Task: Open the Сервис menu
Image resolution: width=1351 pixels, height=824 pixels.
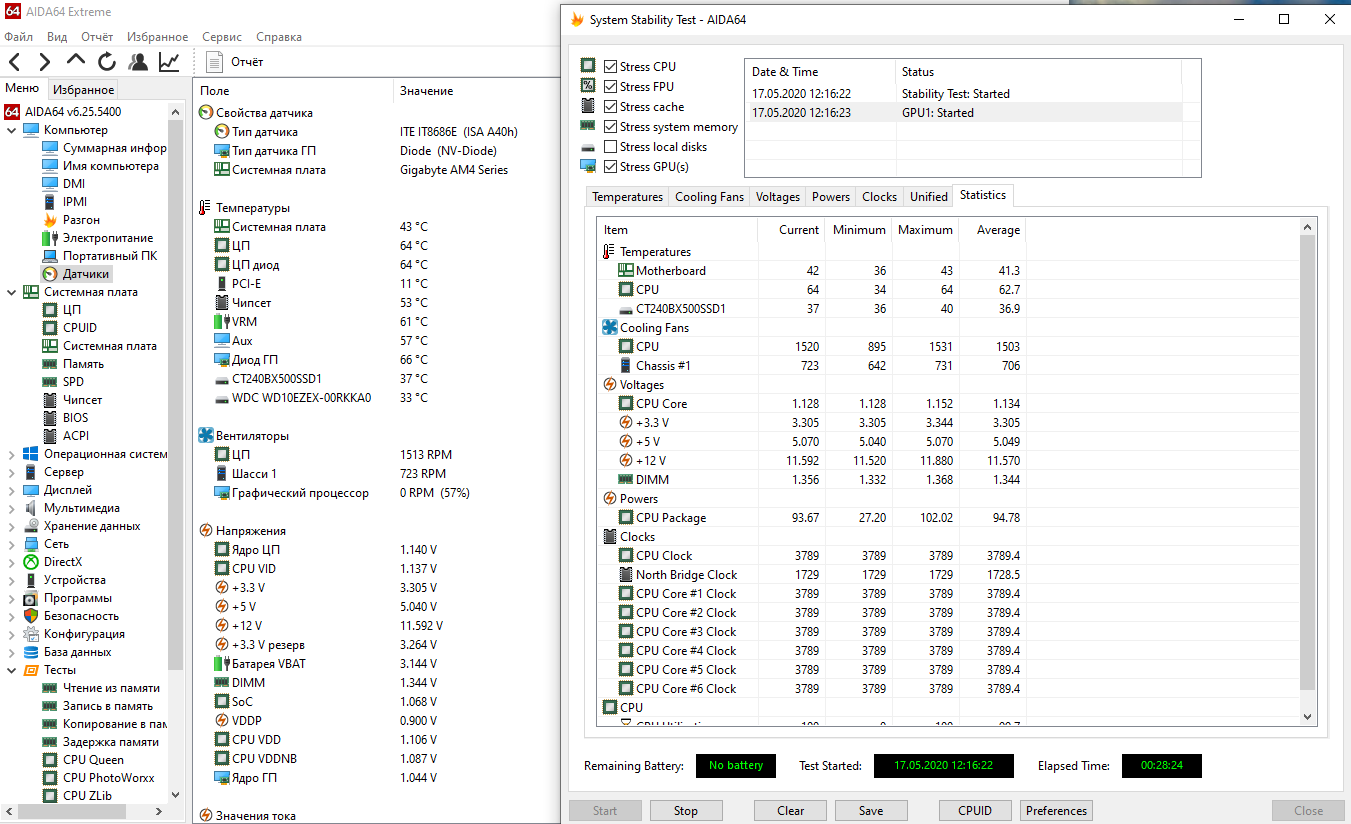Action: (221, 37)
